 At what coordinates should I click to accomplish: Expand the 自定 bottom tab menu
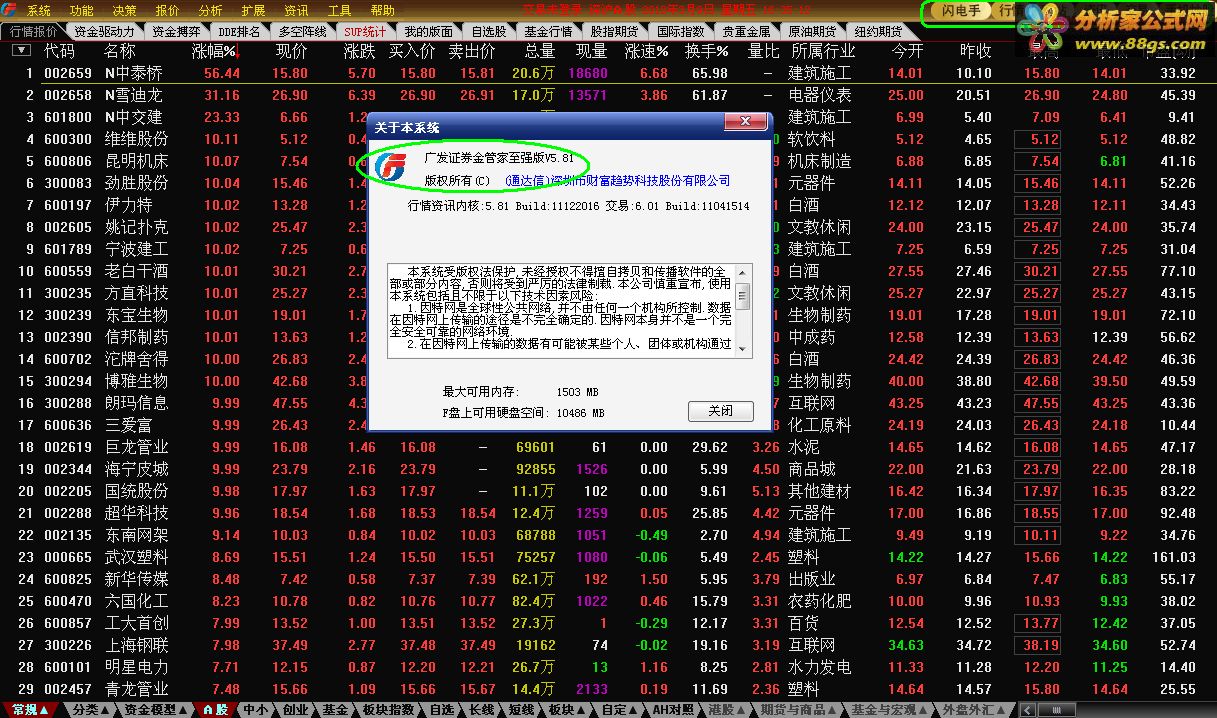coord(619,709)
